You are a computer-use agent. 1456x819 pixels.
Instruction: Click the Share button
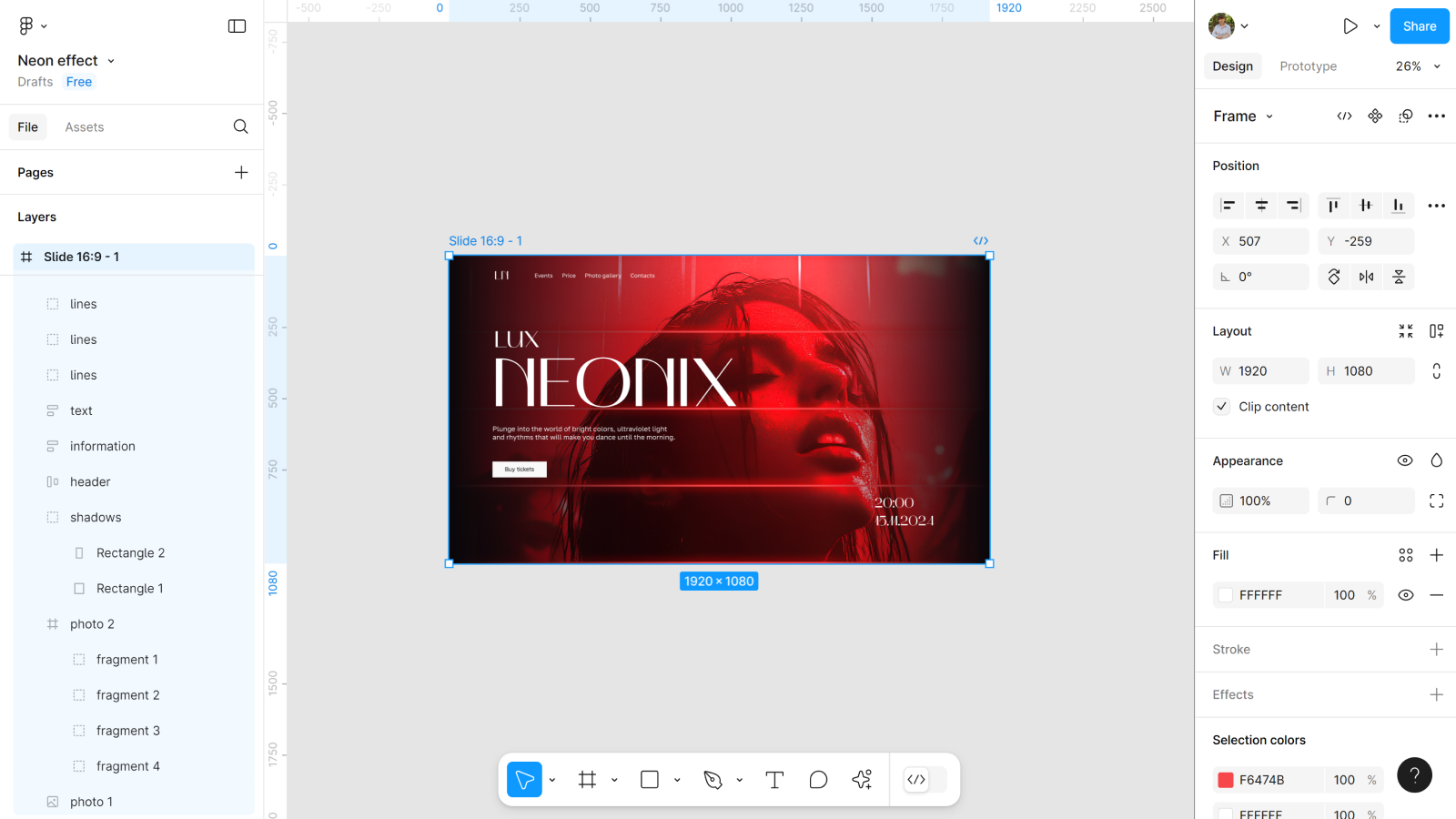1419,26
